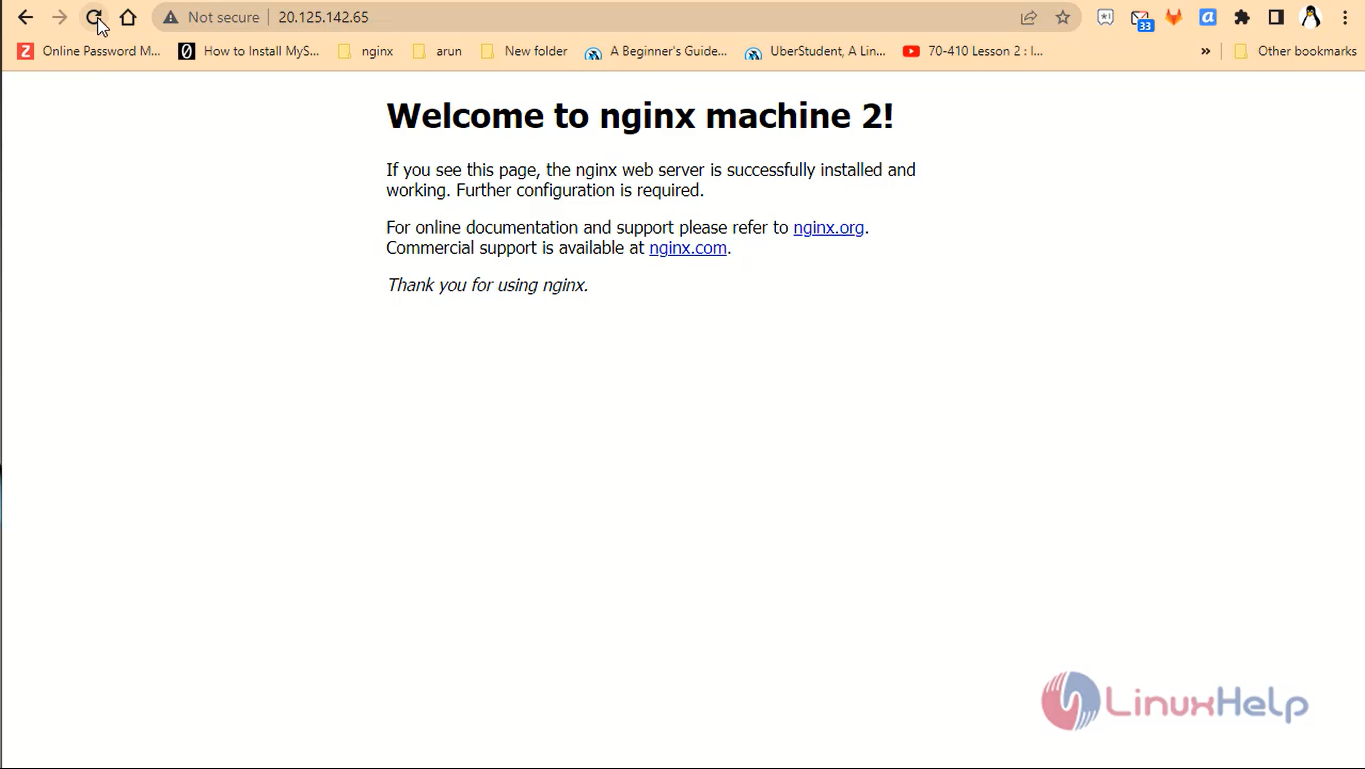
Task: Open the blue 'a' extension
Action: point(1208,17)
